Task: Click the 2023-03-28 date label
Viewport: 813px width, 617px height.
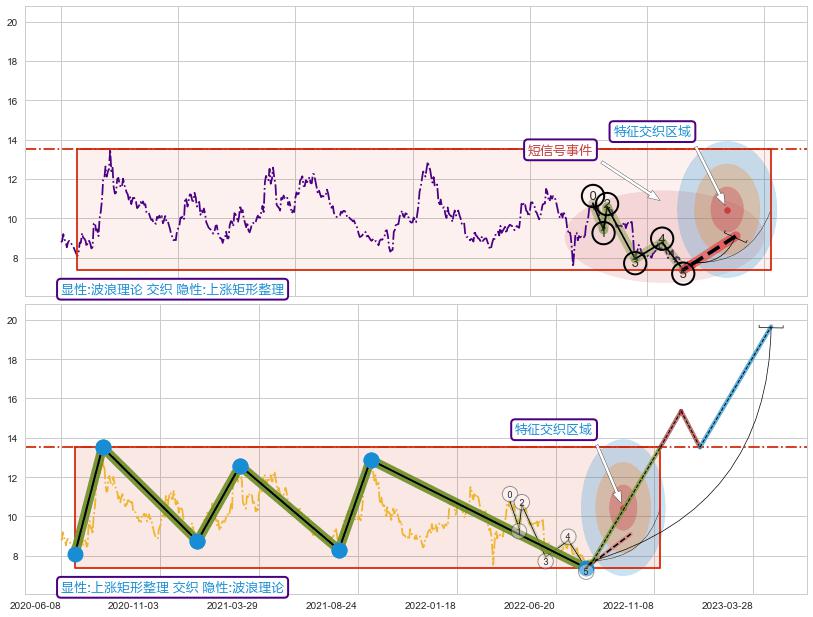Action: (x=727, y=606)
